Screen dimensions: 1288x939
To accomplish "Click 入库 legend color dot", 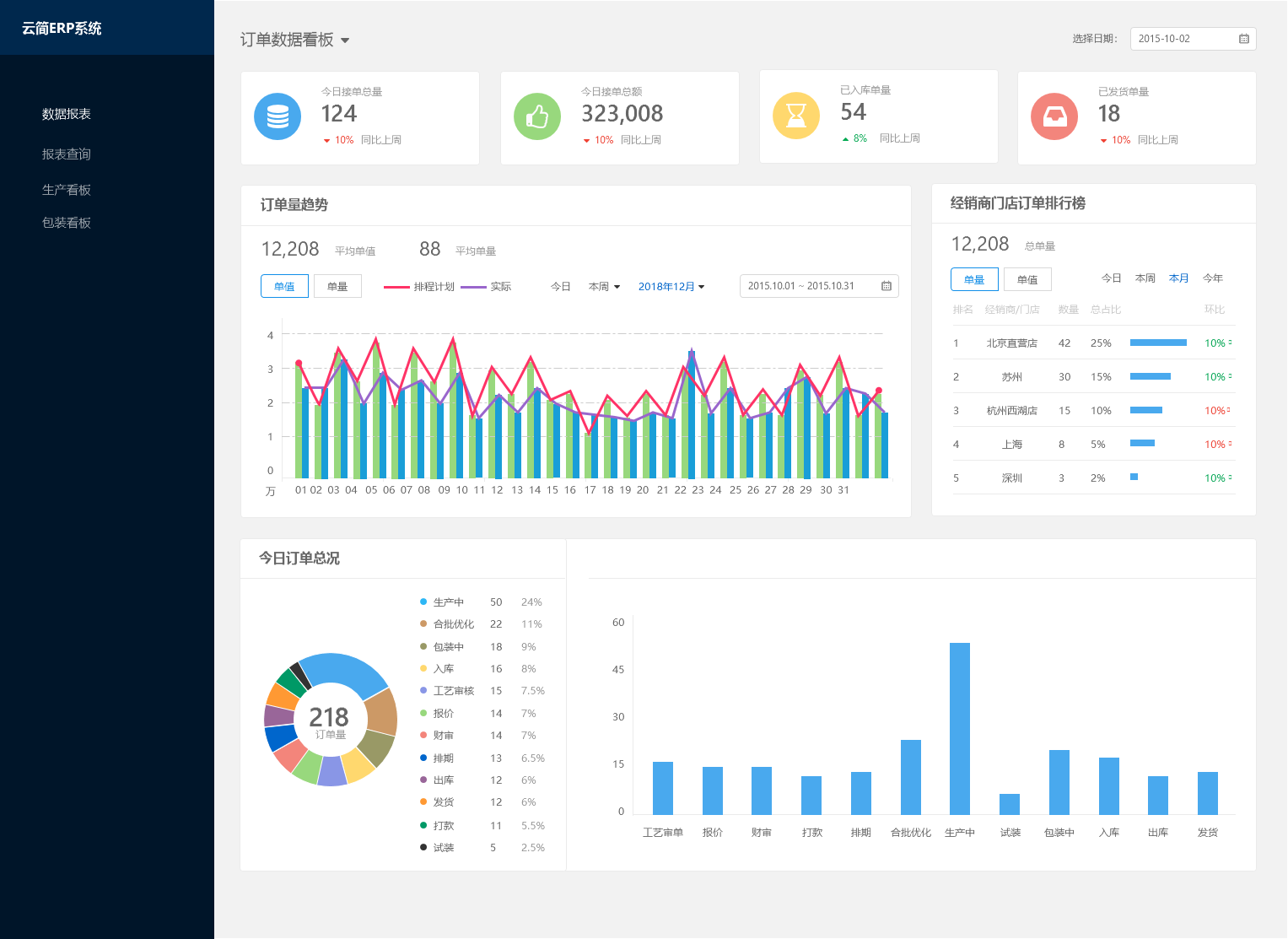I will click(423, 668).
